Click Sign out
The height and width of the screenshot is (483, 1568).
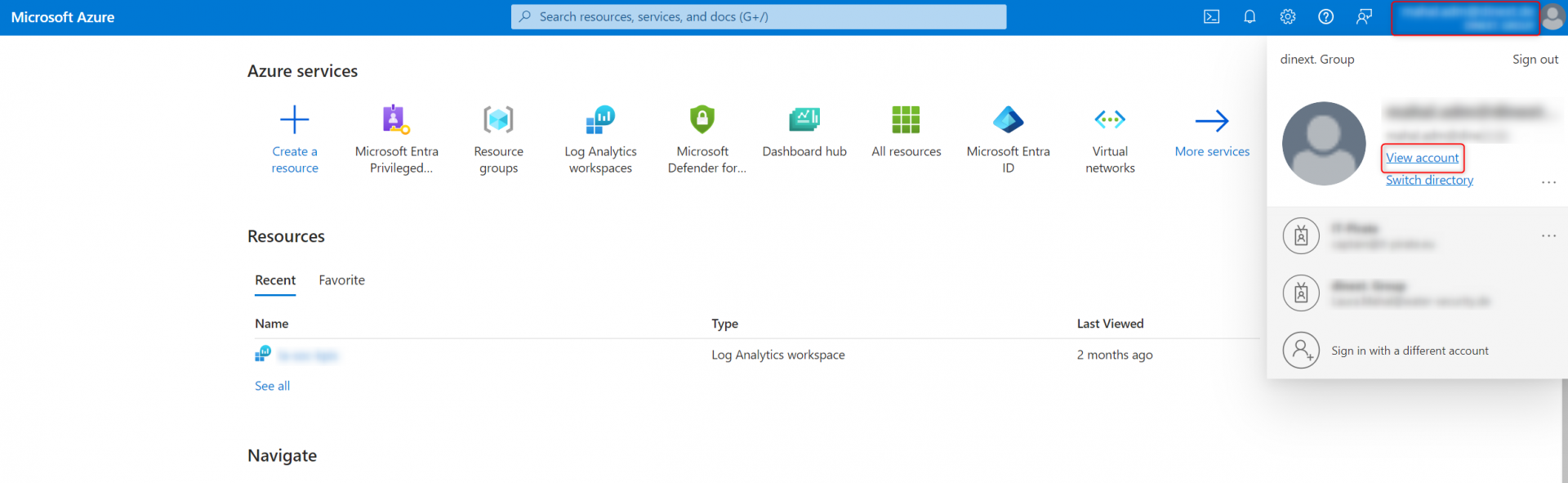(x=1535, y=60)
